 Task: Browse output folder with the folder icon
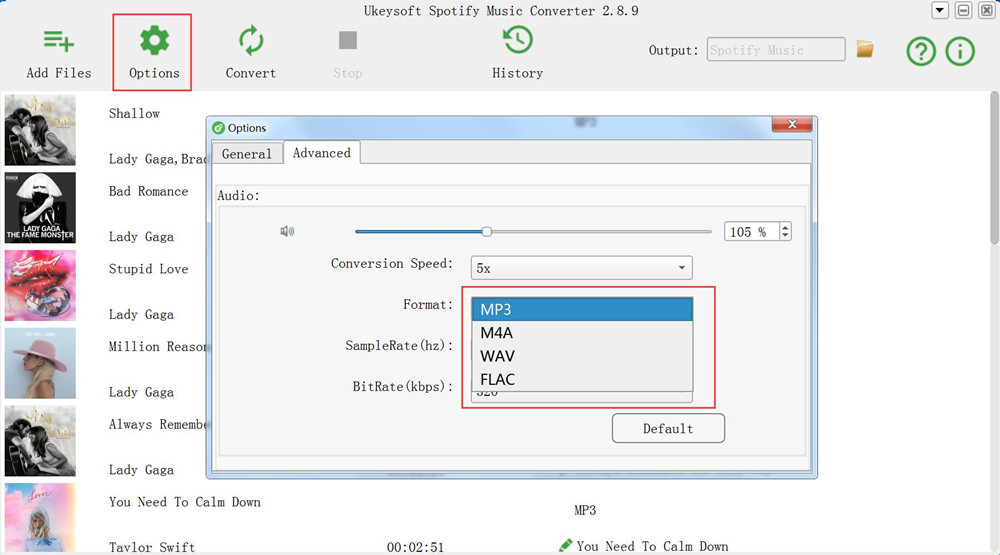865,49
